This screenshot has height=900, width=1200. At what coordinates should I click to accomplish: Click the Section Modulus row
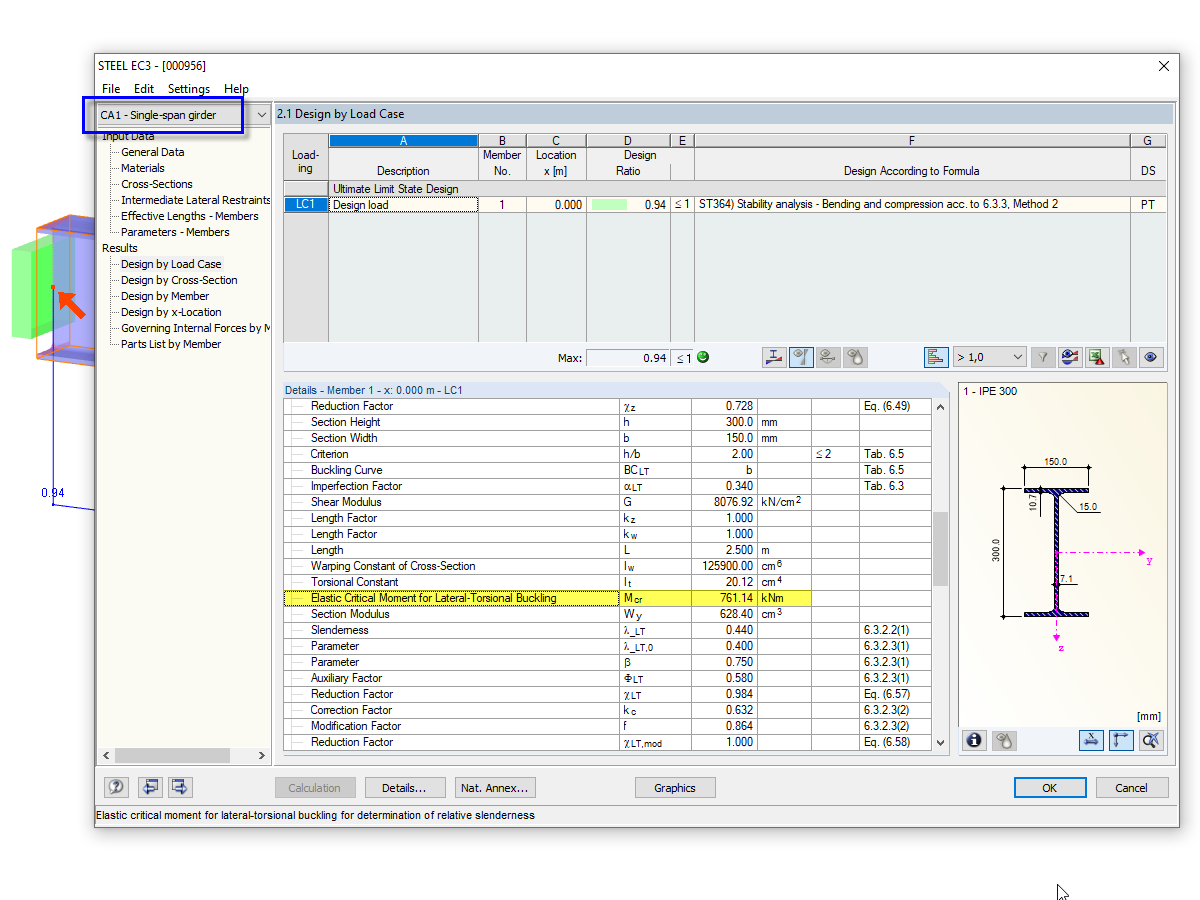[607, 614]
